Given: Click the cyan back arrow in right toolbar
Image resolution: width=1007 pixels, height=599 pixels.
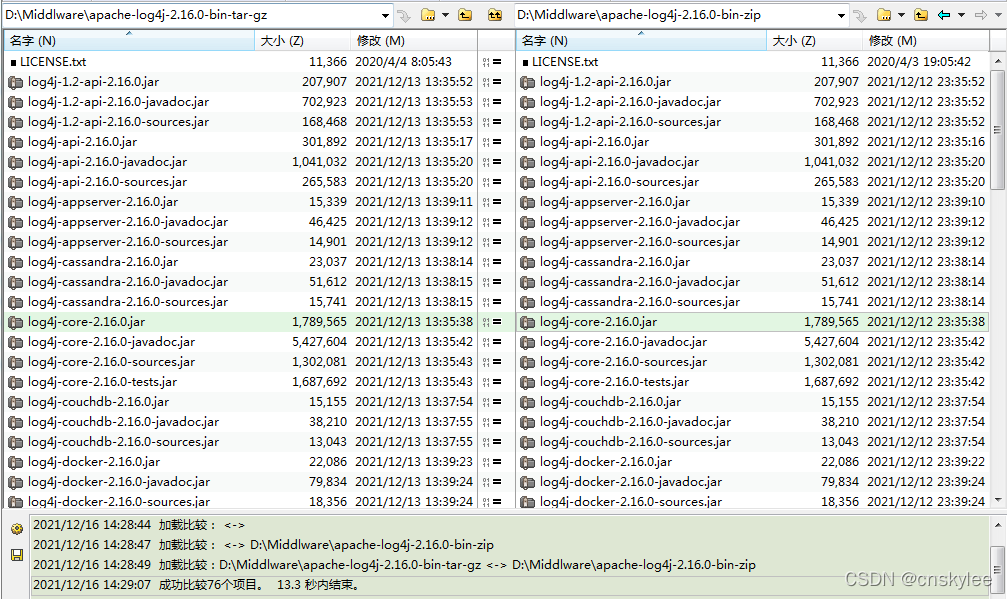Looking at the screenshot, I should pos(944,15).
